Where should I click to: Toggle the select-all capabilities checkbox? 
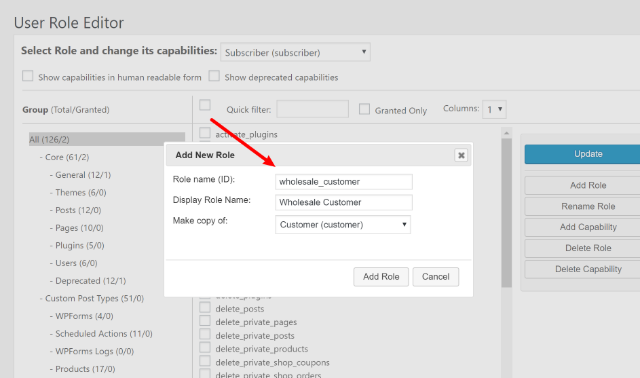(x=205, y=105)
